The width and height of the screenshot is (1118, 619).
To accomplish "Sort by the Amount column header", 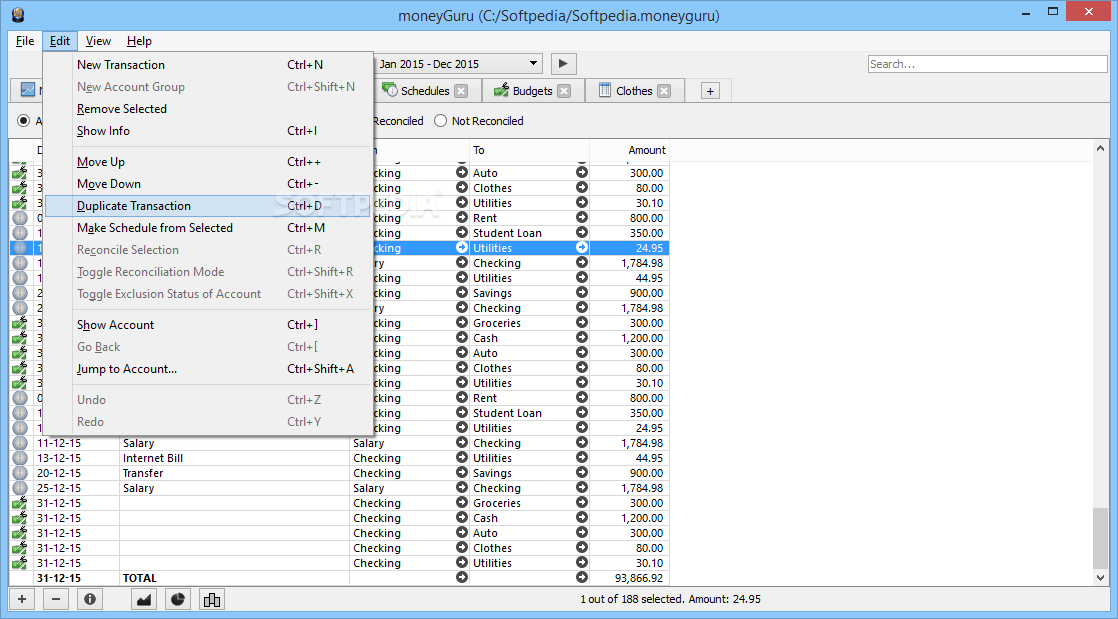I will point(630,150).
